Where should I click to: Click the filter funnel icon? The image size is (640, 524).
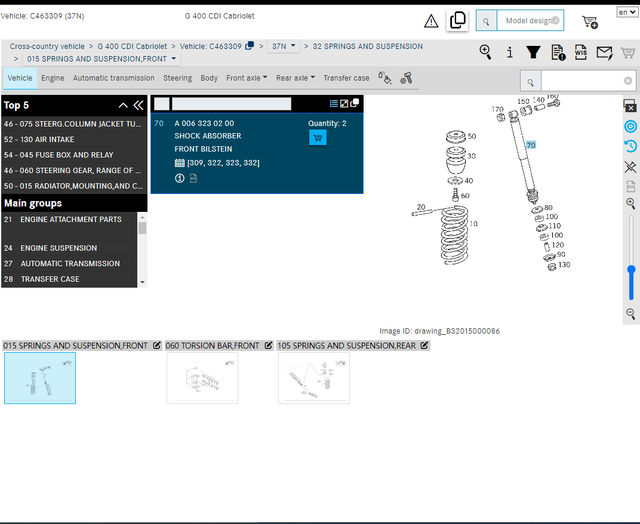(x=533, y=52)
